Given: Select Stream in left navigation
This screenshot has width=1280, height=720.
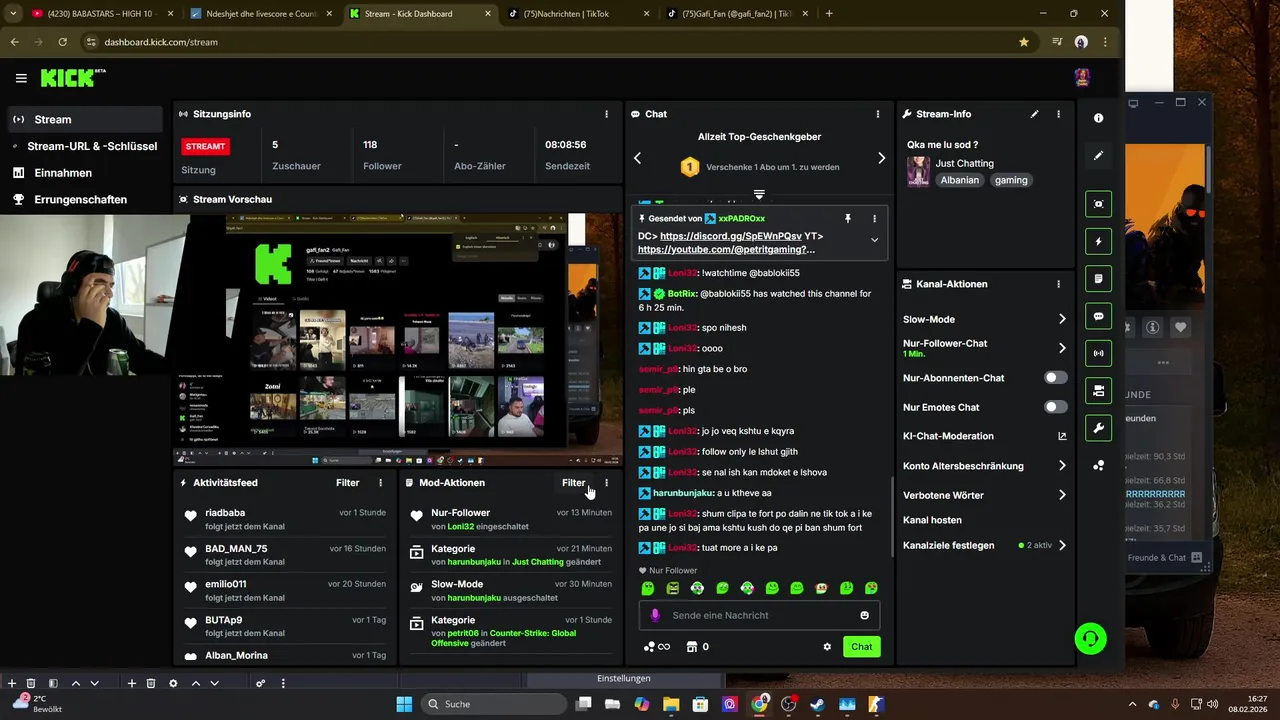Looking at the screenshot, I should point(84,119).
